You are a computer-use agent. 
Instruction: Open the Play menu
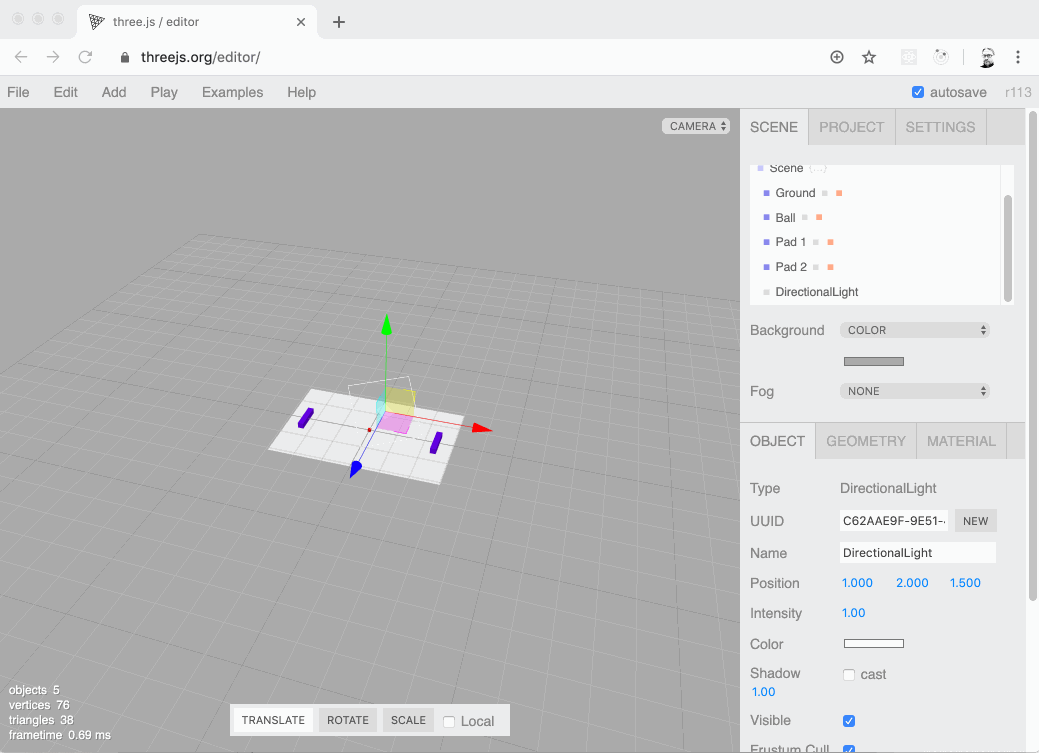pyautogui.click(x=164, y=92)
